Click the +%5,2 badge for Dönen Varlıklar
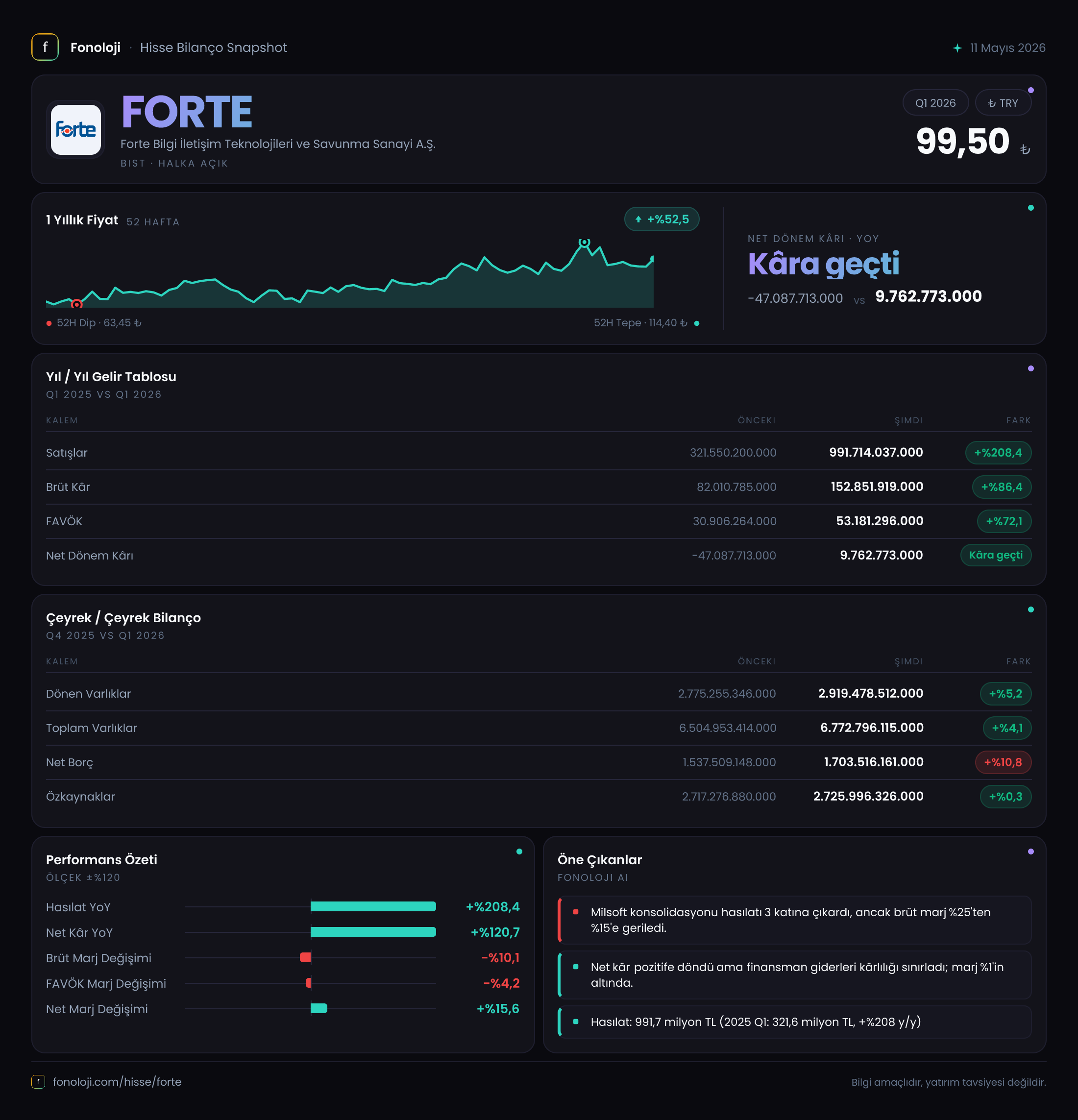 (1005, 694)
